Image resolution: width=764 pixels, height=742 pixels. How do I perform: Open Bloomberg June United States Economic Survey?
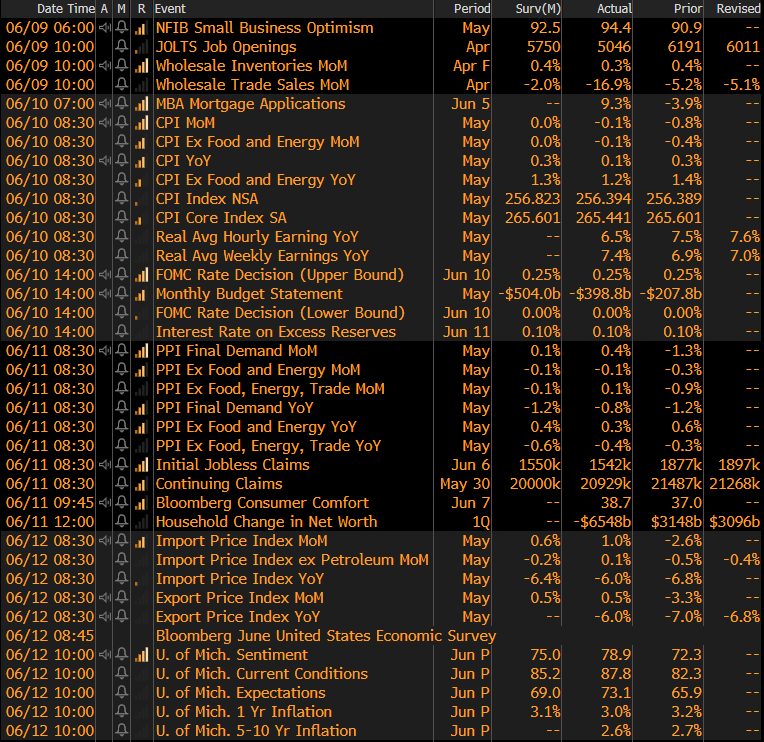pyautogui.click(x=325, y=636)
